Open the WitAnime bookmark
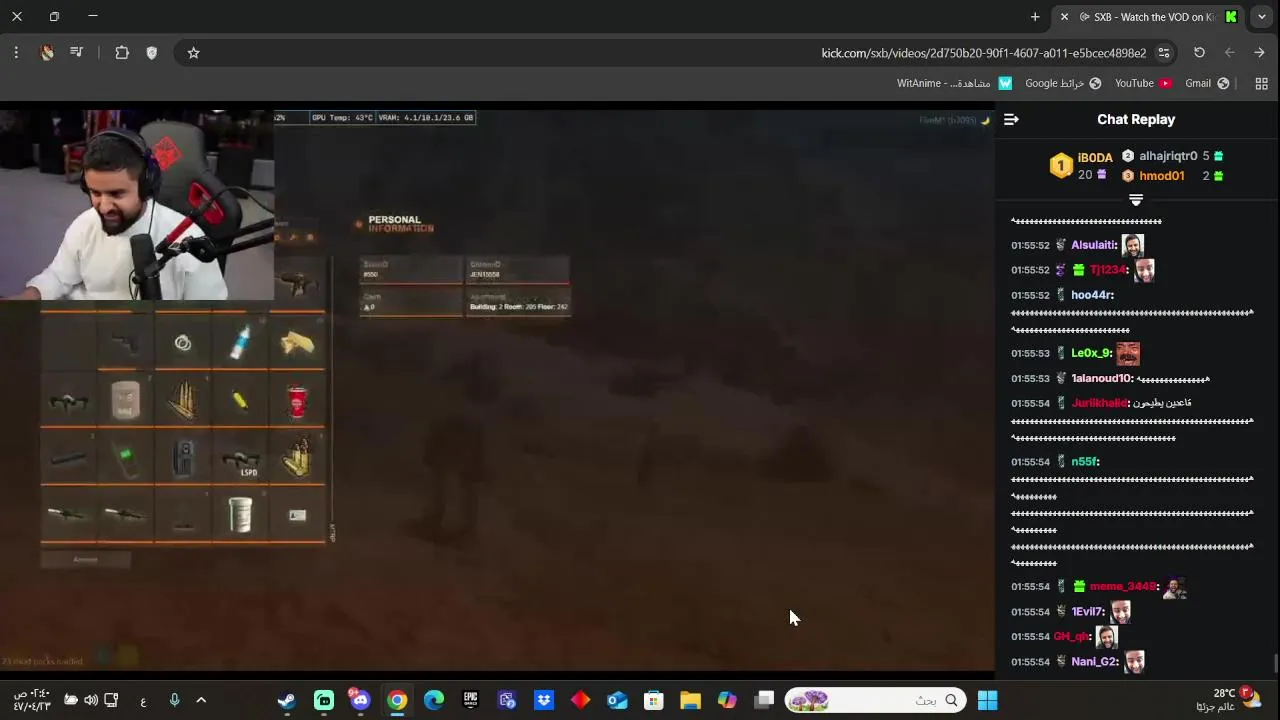 [954, 83]
